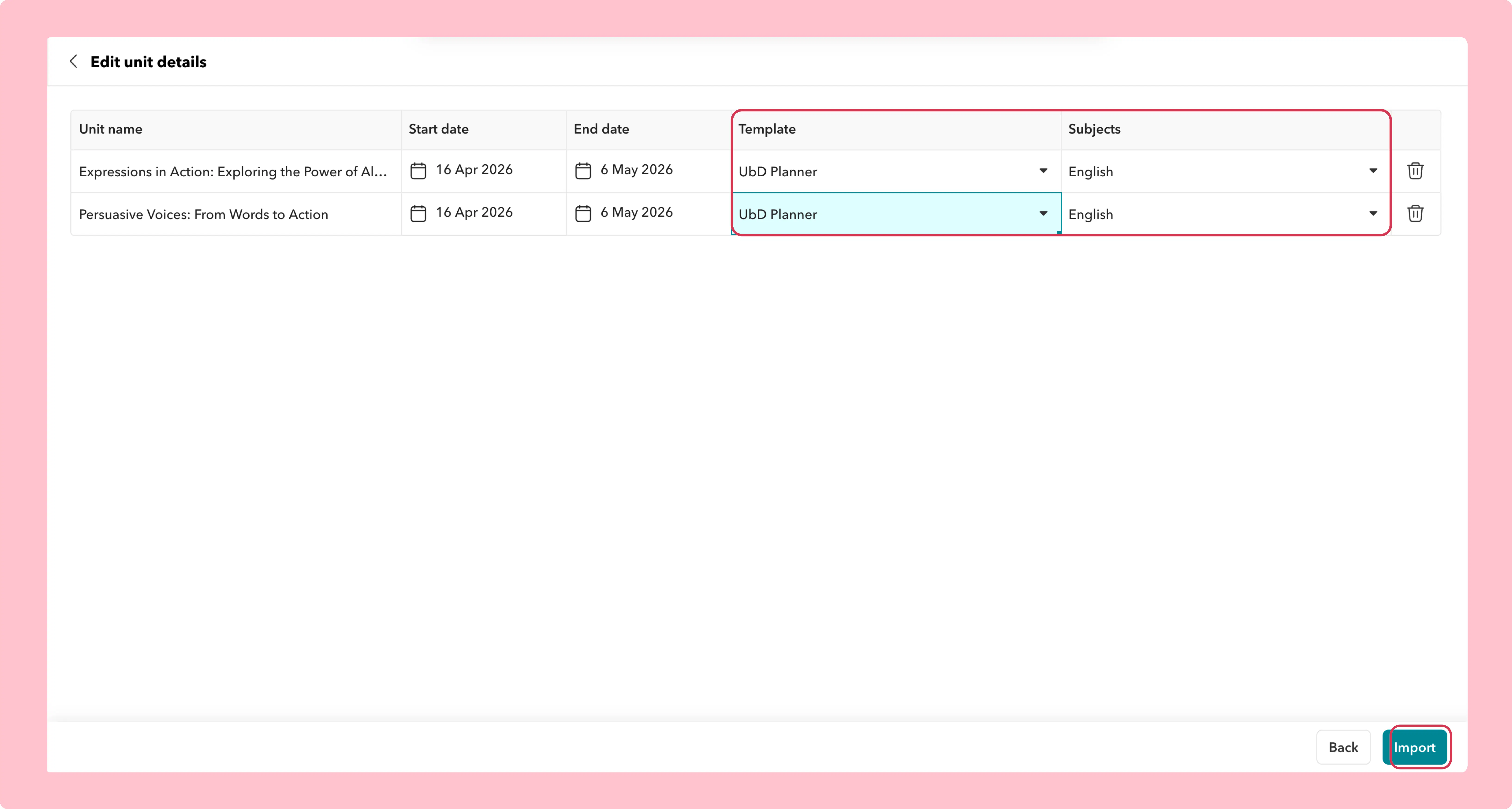The height and width of the screenshot is (809, 1512).
Task: Click 16 Apr 2026 in Persuasive Voices row
Action: (474, 212)
